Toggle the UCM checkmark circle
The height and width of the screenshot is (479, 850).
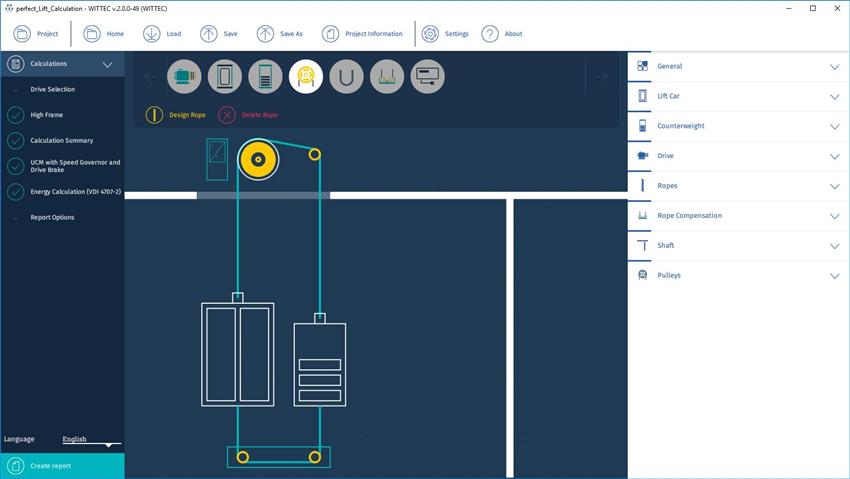pyautogui.click(x=15, y=166)
